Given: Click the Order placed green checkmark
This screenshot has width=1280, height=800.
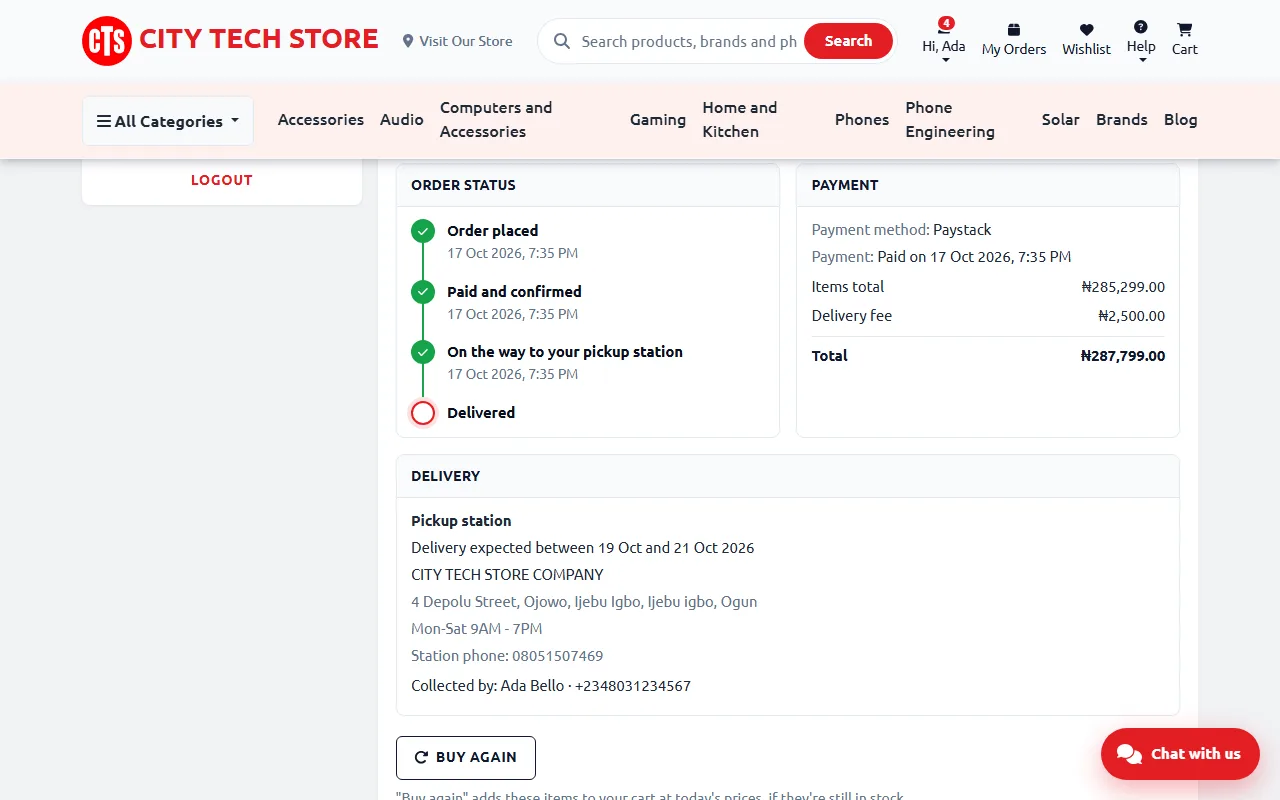Looking at the screenshot, I should [423, 231].
